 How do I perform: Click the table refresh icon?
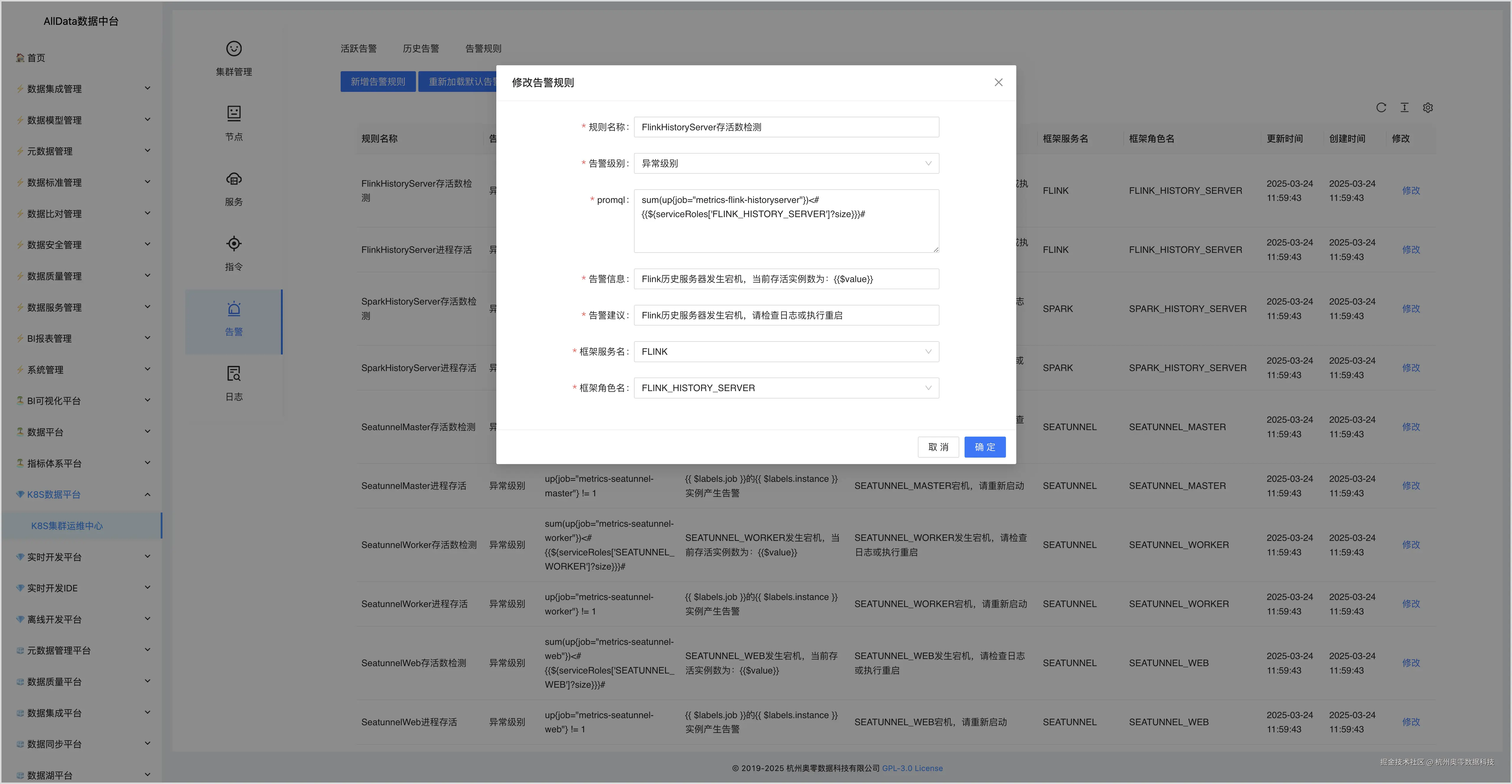point(1381,108)
